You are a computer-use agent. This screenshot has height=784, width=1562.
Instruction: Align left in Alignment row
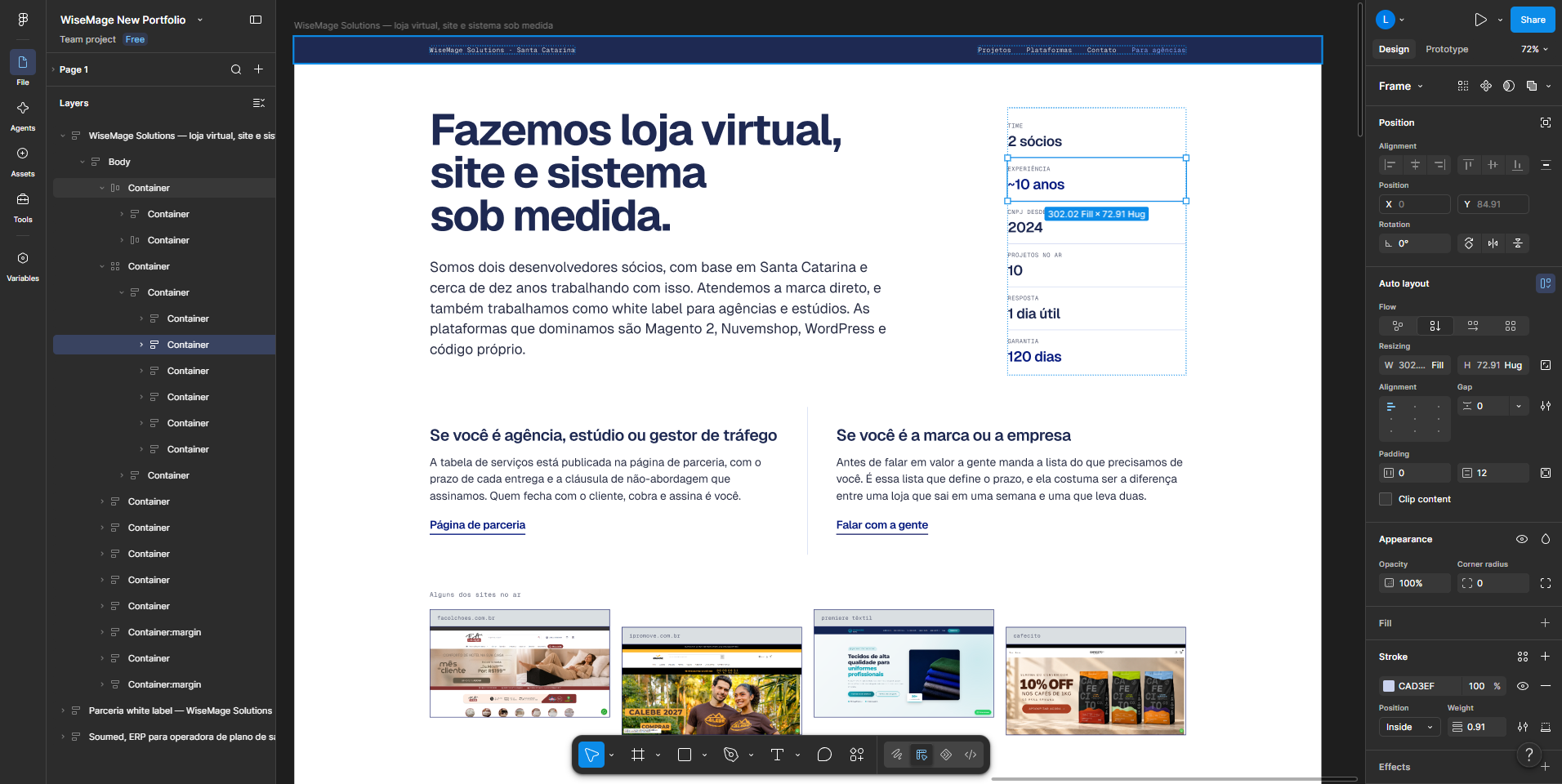1390,165
